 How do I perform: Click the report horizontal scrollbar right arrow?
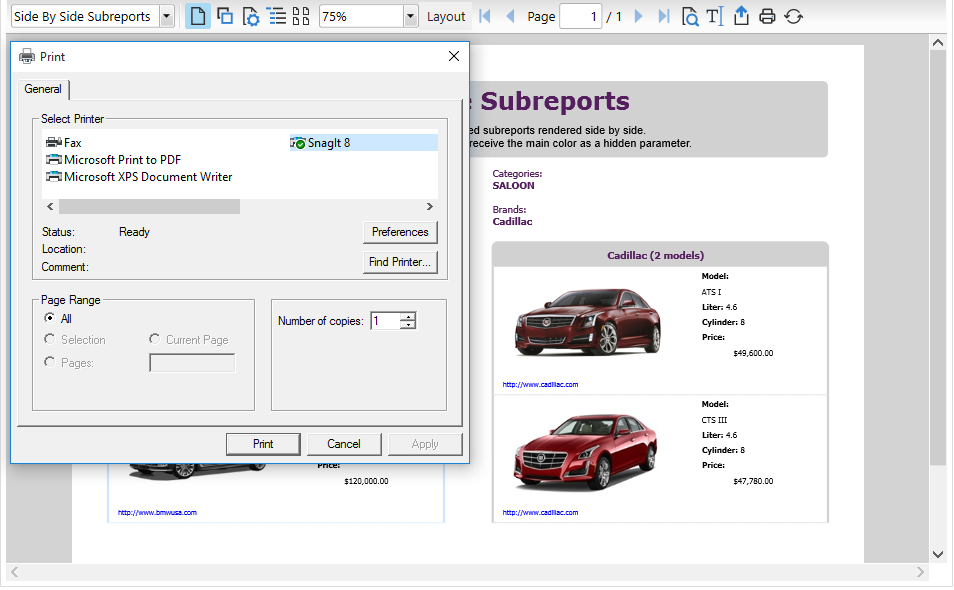tap(920, 572)
